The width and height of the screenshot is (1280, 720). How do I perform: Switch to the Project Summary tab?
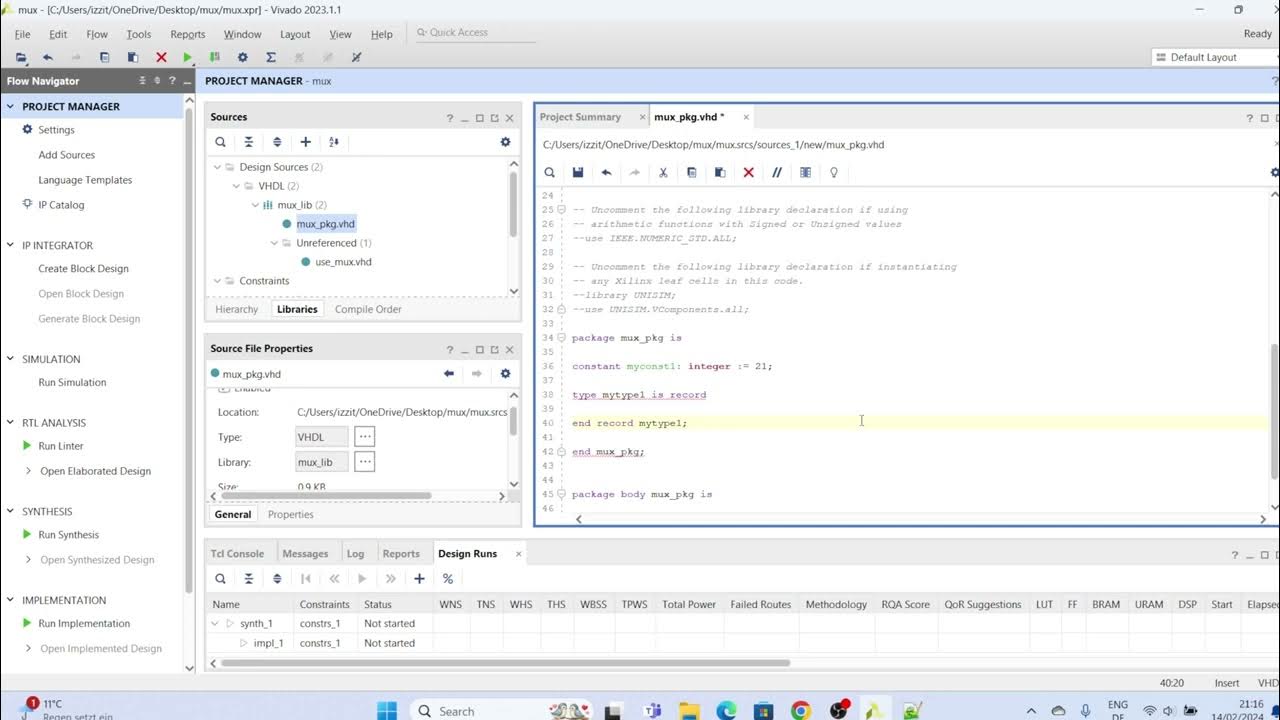(x=580, y=117)
